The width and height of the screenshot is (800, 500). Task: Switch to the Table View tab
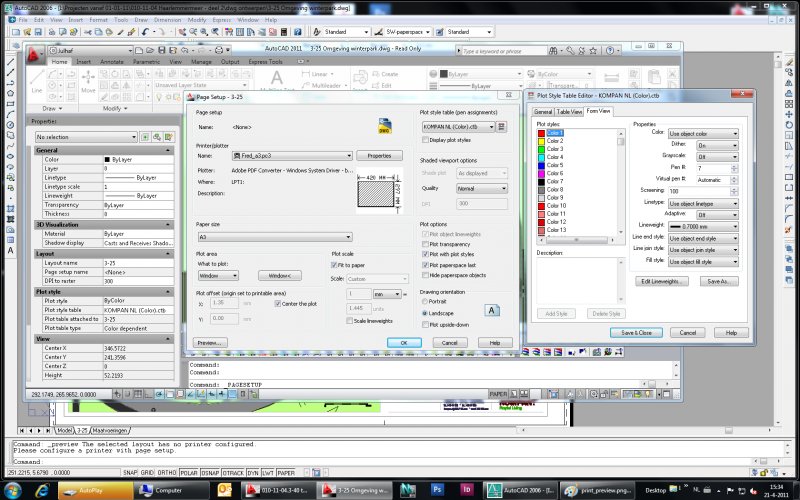click(570, 112)
